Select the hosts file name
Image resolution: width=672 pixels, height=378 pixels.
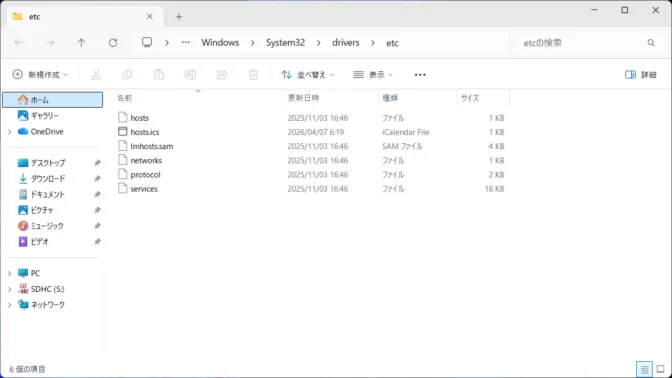140,118
